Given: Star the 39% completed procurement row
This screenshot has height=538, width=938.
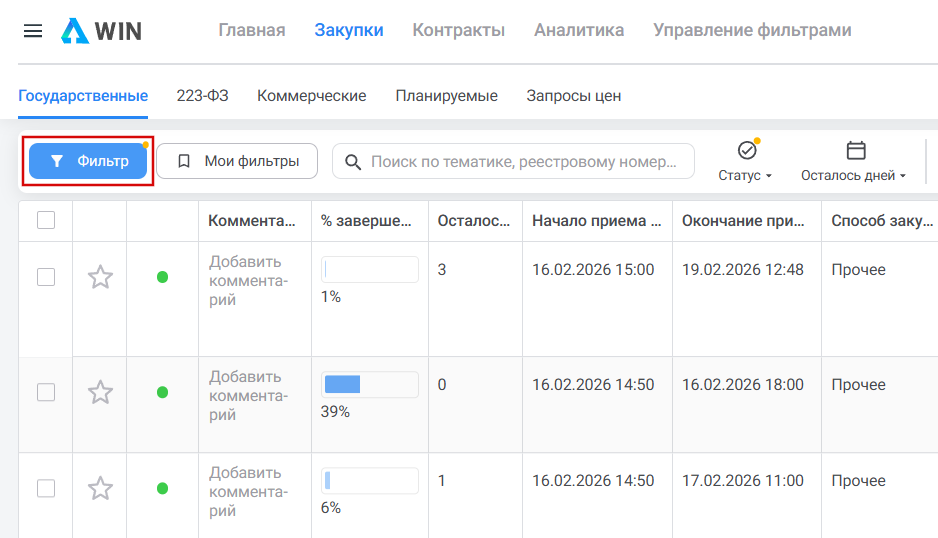Looking at the screenshot, I should point(100,392).
